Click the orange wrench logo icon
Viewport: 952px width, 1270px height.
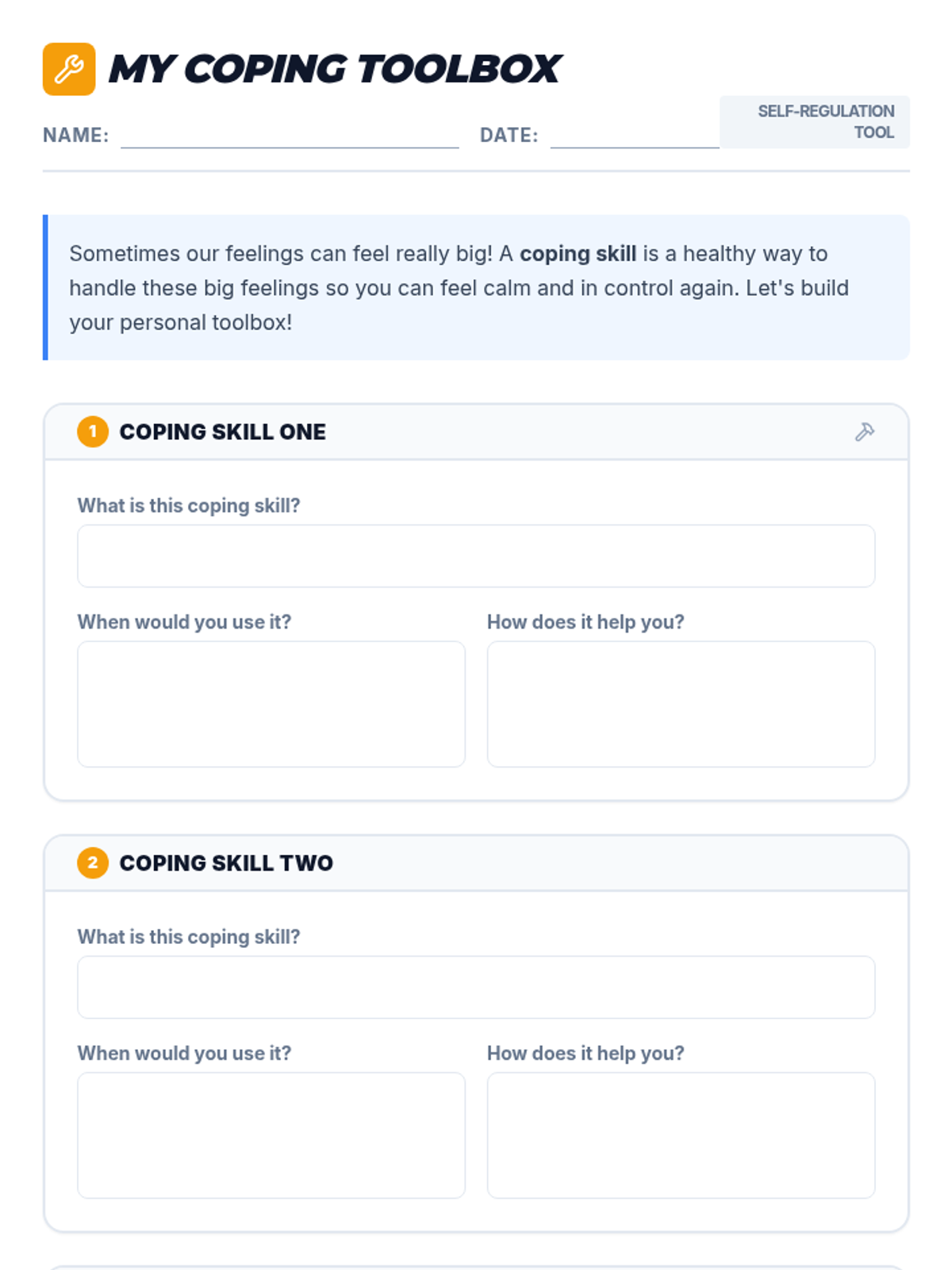(69, 69)
